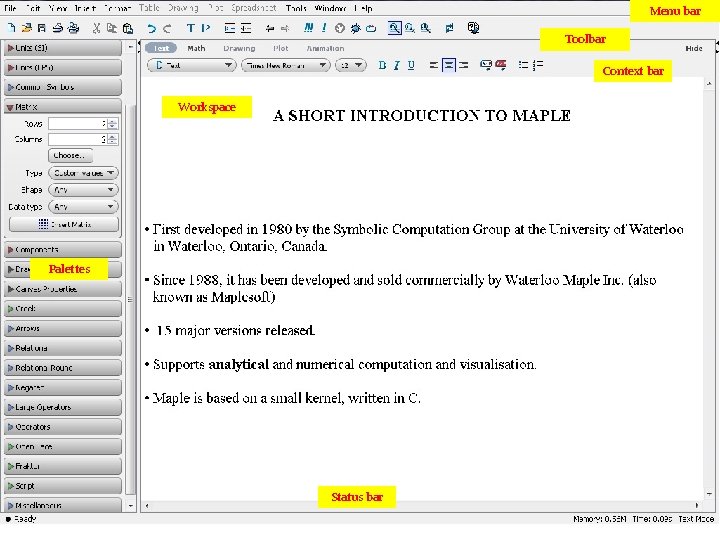Toggle Underline formatting

411,65
